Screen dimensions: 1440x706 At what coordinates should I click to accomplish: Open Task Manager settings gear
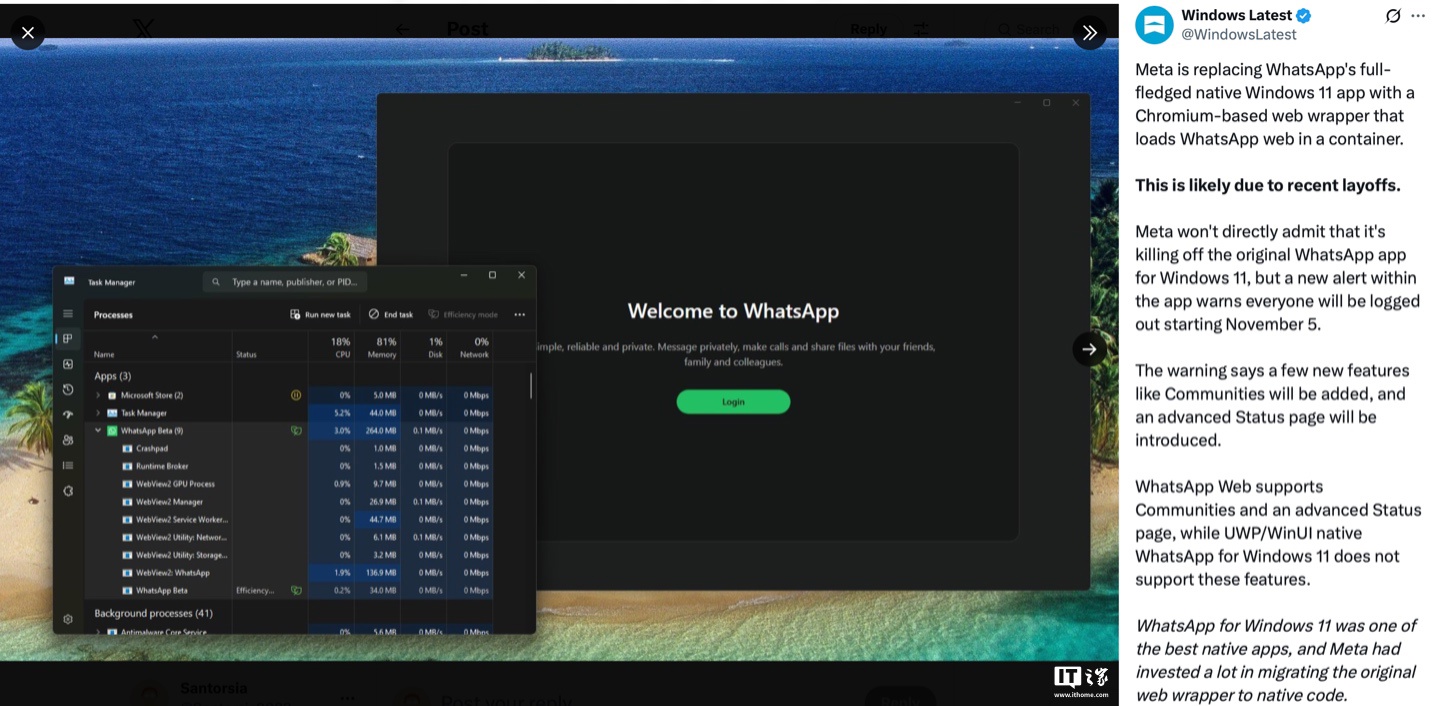tap(68, 618)
